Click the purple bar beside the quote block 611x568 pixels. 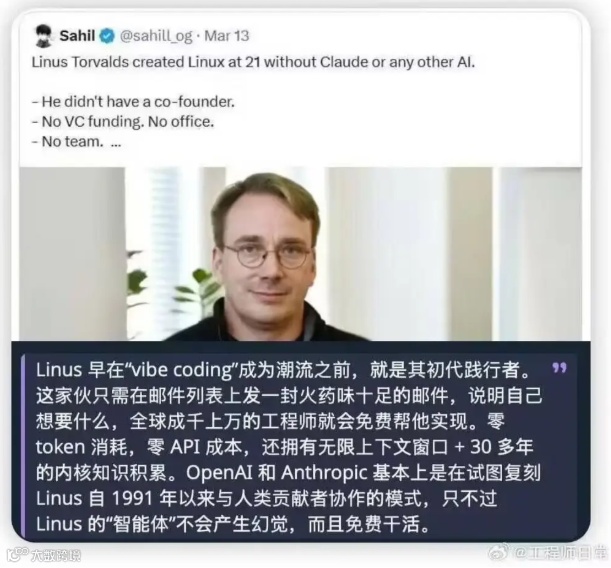[23, 446]
